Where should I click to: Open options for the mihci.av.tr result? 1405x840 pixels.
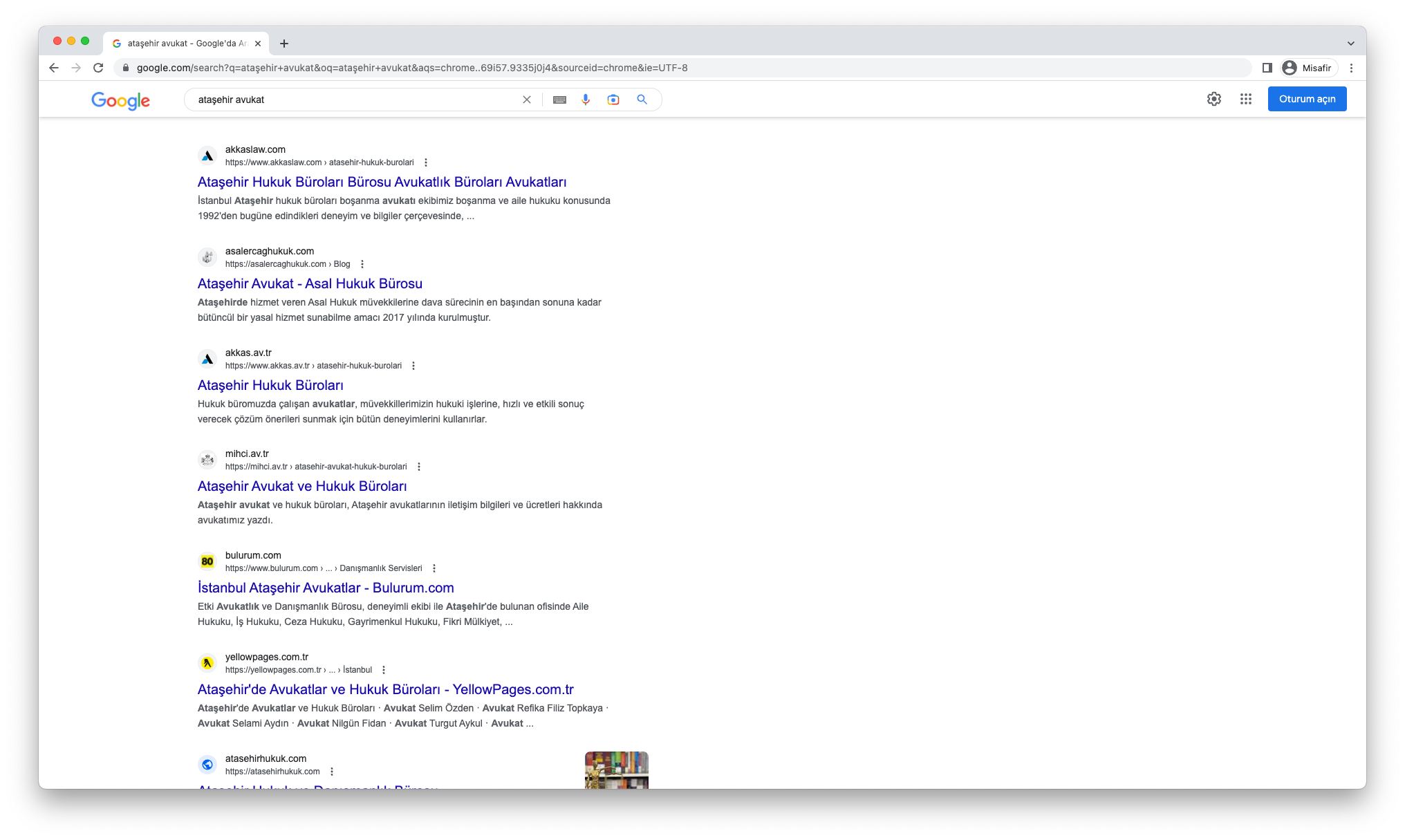[419, 467]
